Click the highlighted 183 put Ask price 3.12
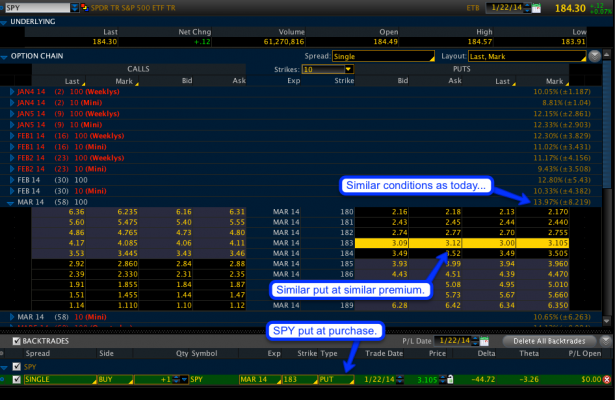 pos(453,244)
